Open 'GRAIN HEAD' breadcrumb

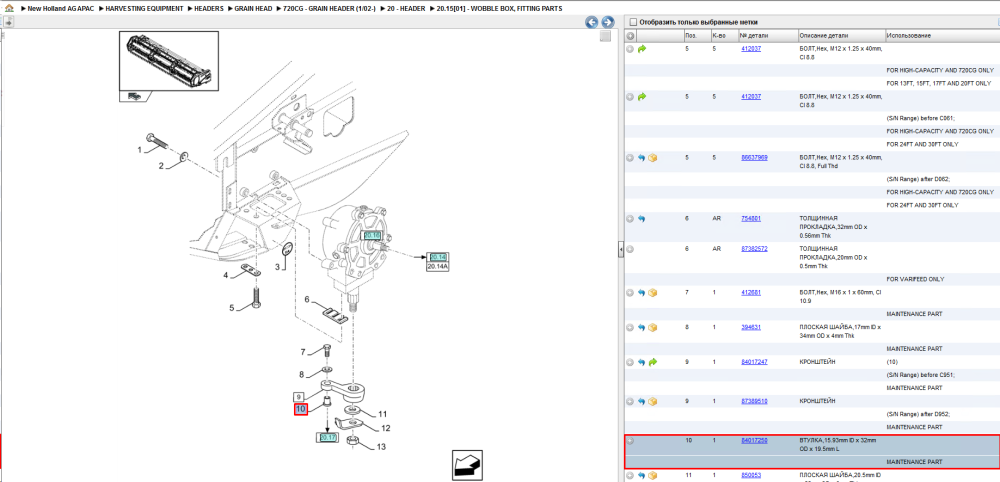tap(254, 9)
